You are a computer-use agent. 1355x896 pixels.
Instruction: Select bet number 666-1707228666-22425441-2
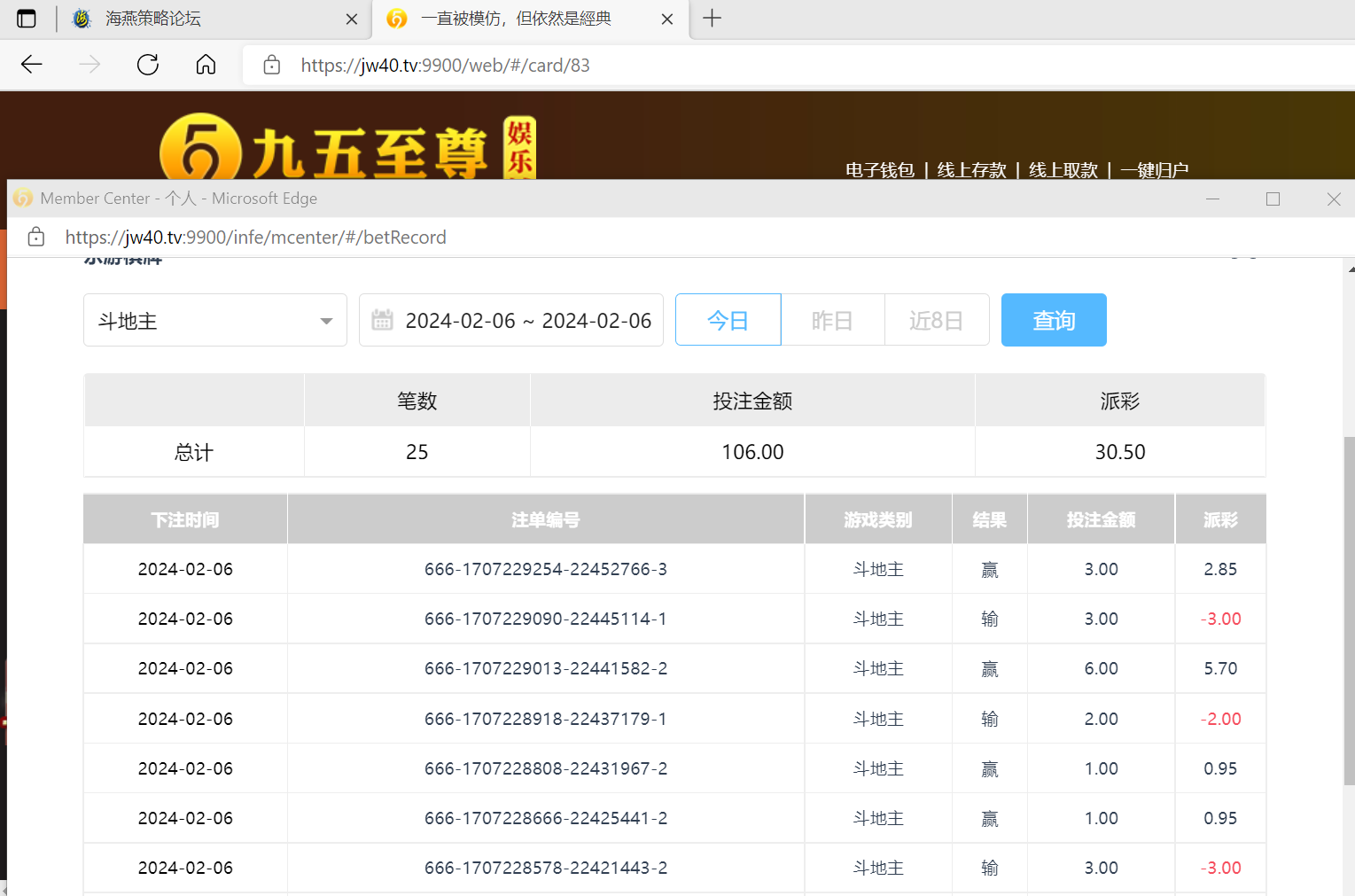[x=546, y=818]
